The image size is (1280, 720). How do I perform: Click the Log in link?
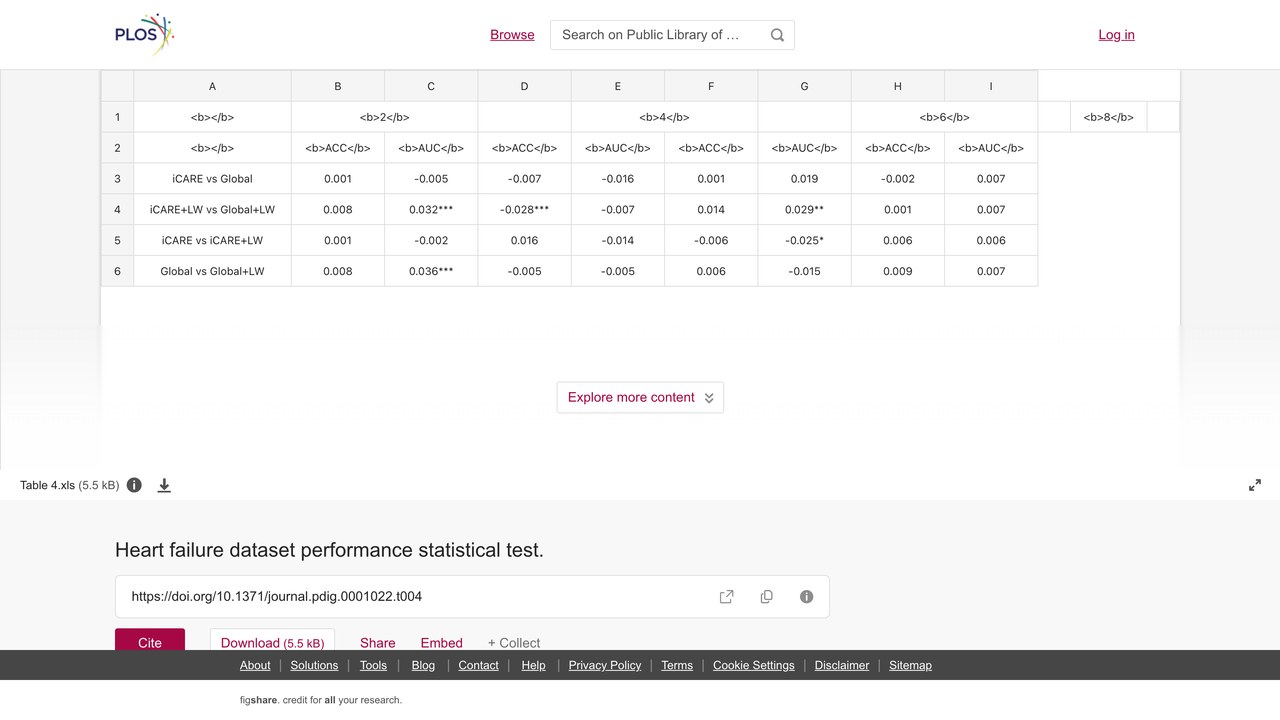pyautogui.click(x=1116, y=35)
